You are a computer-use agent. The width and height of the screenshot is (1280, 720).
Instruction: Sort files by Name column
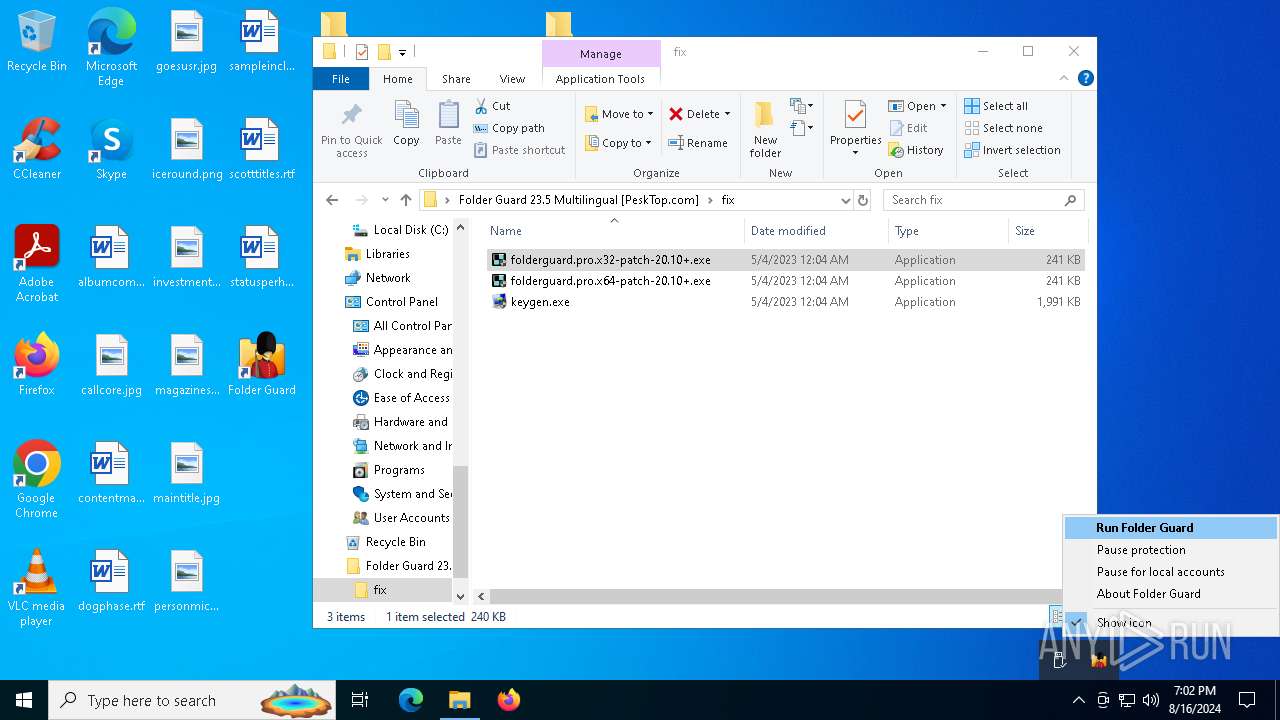(614, 231)
